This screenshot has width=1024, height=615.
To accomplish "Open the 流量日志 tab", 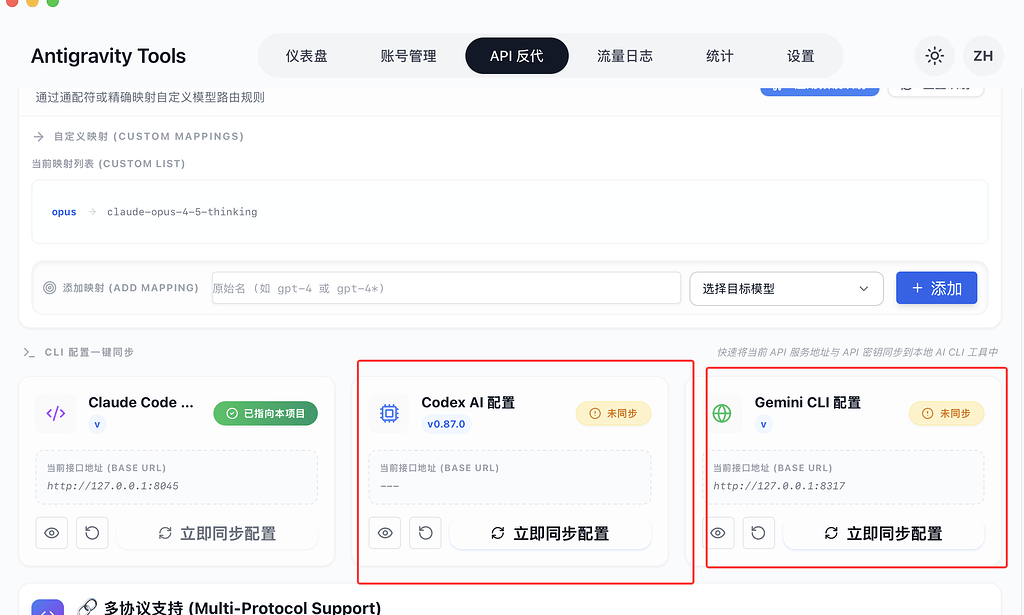I will 624,55.
